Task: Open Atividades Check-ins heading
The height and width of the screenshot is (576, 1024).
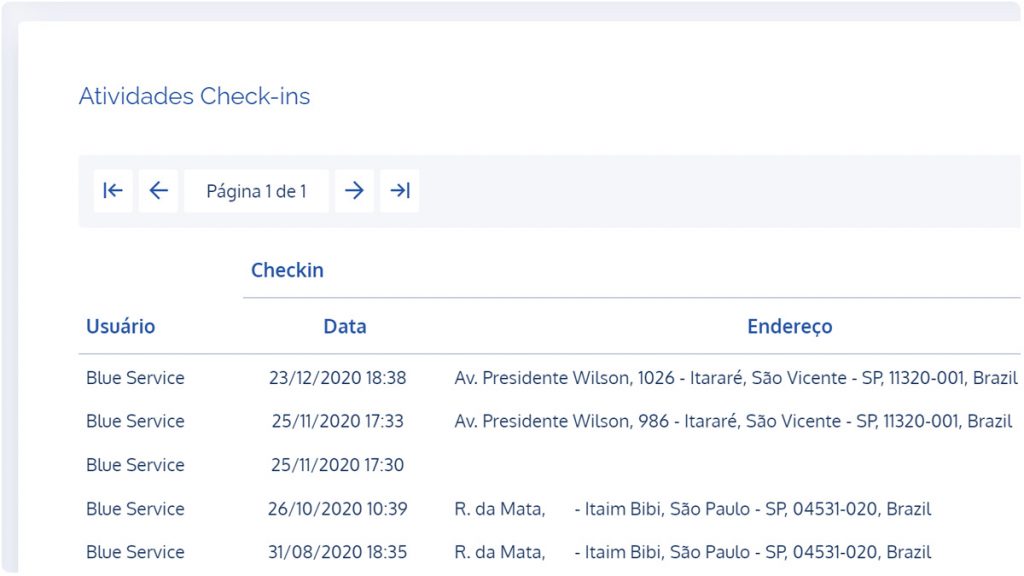Action: pos(195,96)
